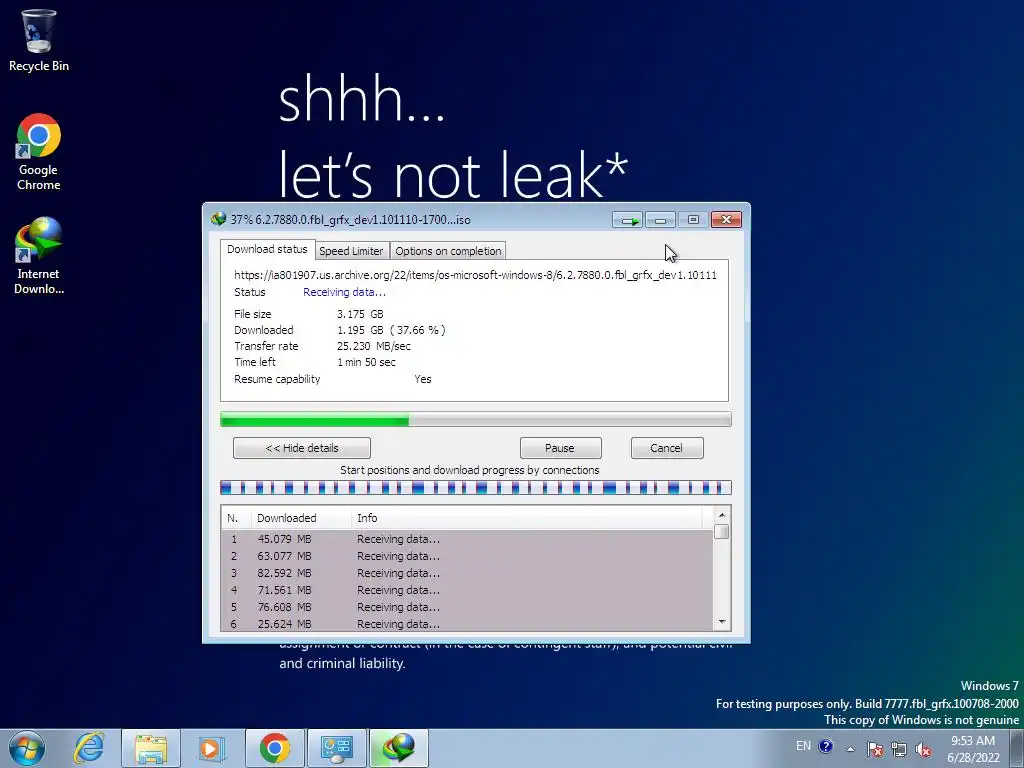
Task: Click the network status tray icon
Action: pos(899,749)
